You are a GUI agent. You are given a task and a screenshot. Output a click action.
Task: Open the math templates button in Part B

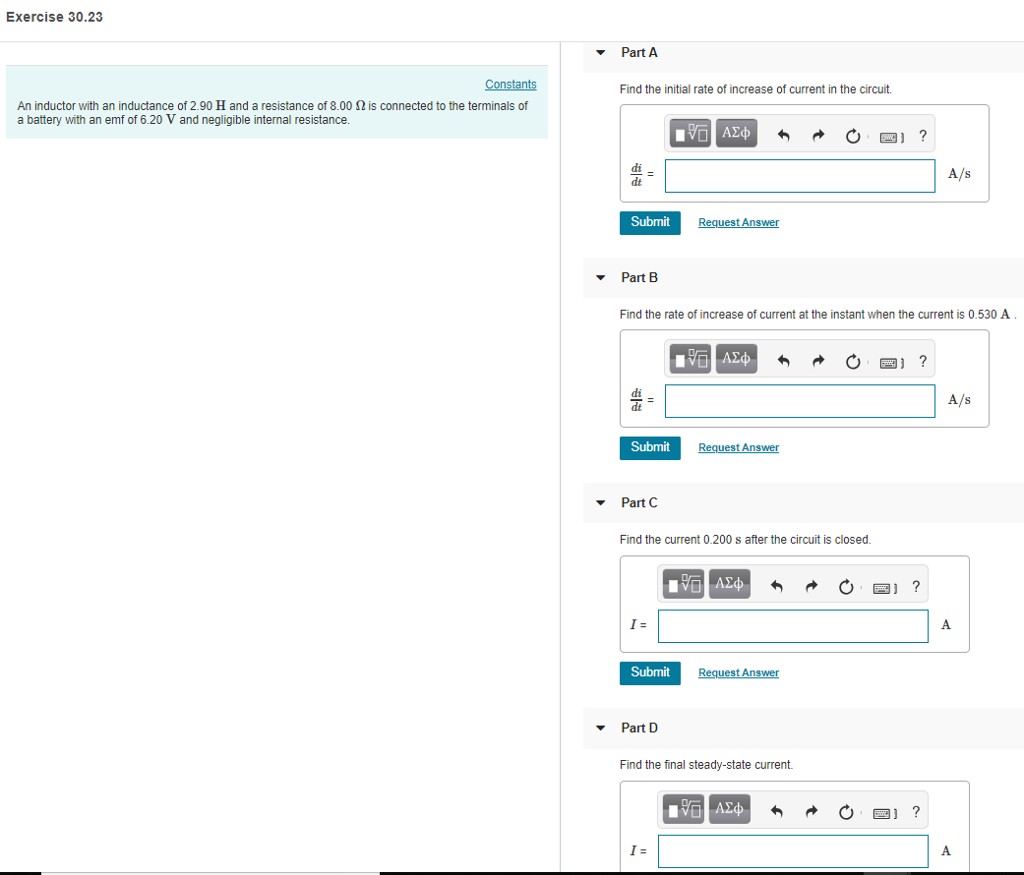[x=690, y=359]
